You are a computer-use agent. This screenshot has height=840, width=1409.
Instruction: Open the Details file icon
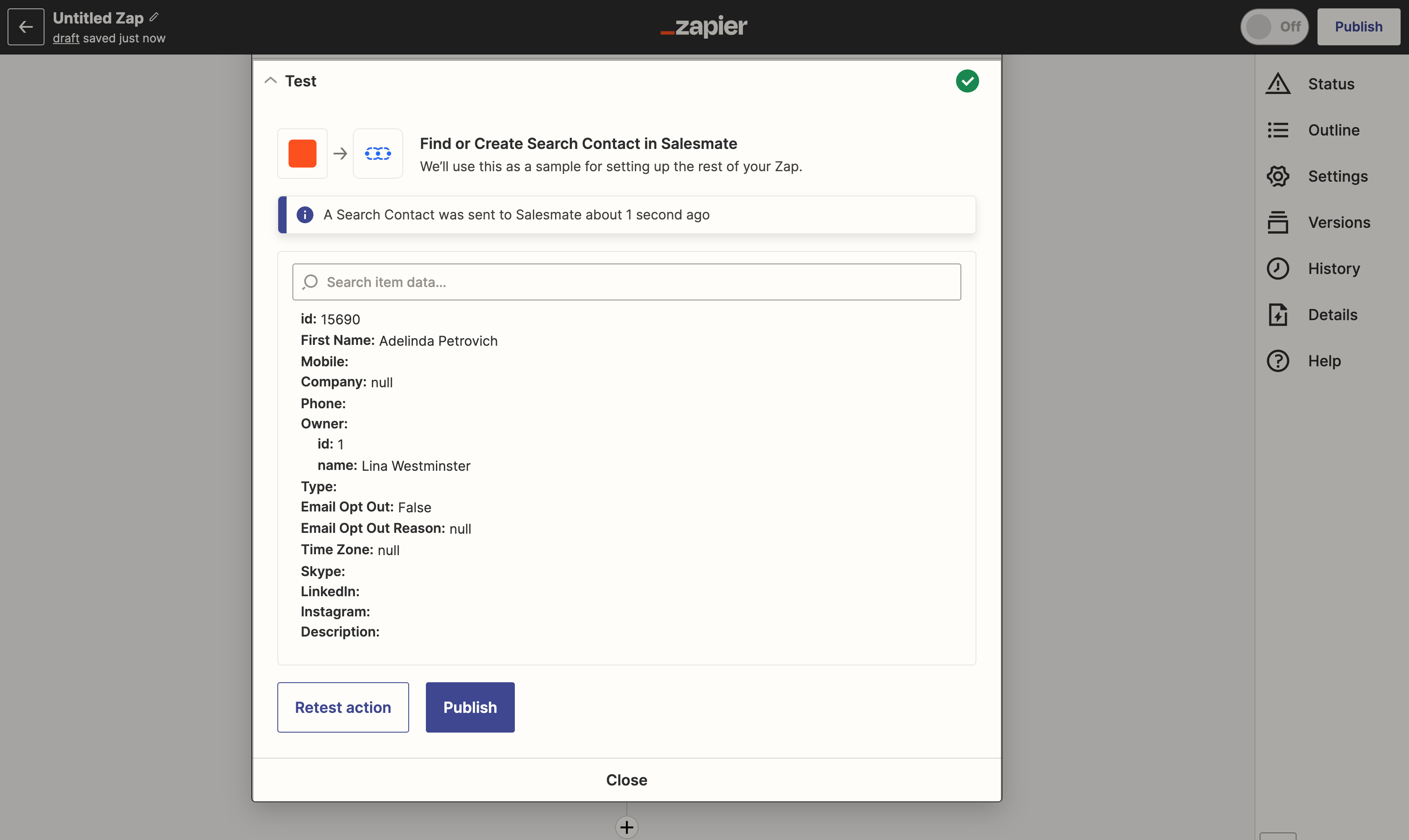(x=1278, y=315)
